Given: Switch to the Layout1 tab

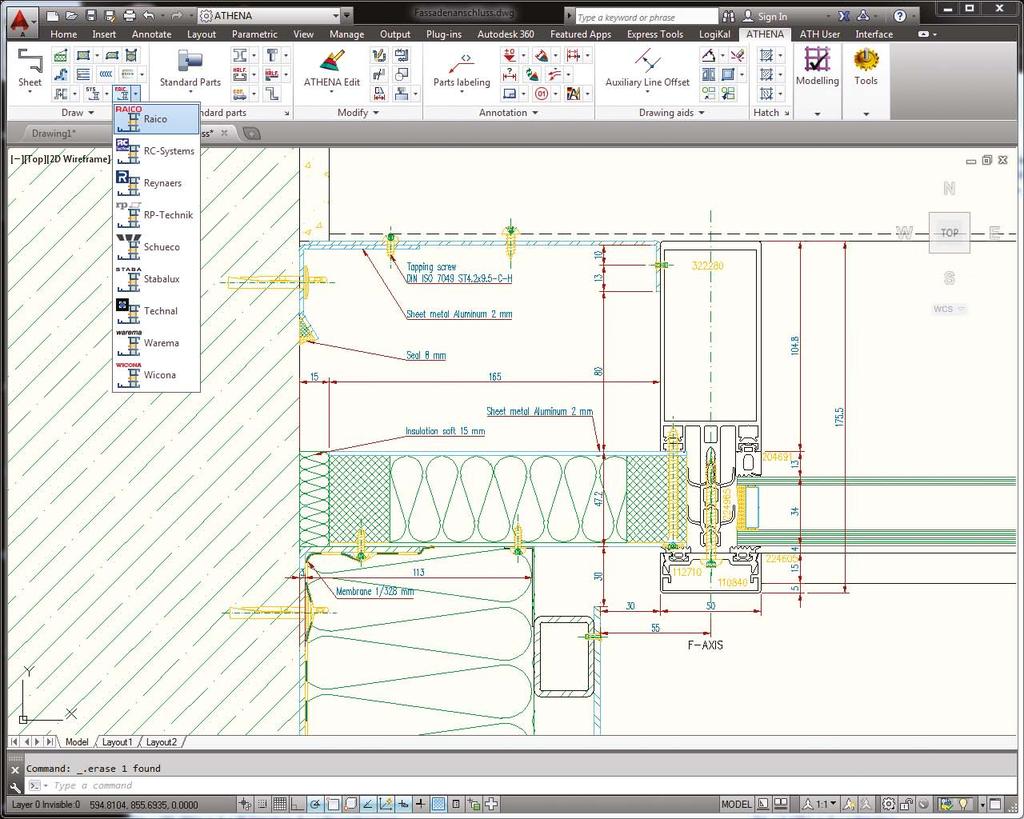Looking at the screenshot, I should point(117,742).
